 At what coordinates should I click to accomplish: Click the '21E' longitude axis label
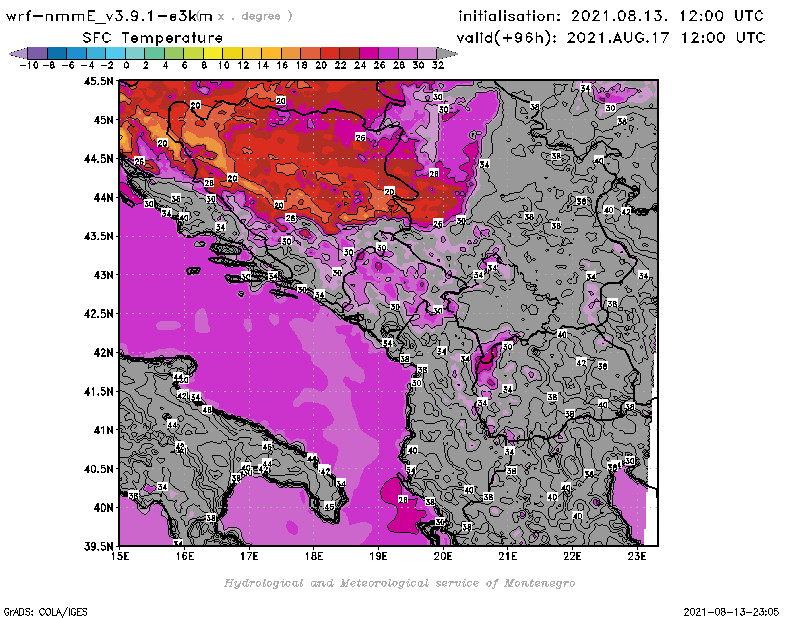(508, 556)
